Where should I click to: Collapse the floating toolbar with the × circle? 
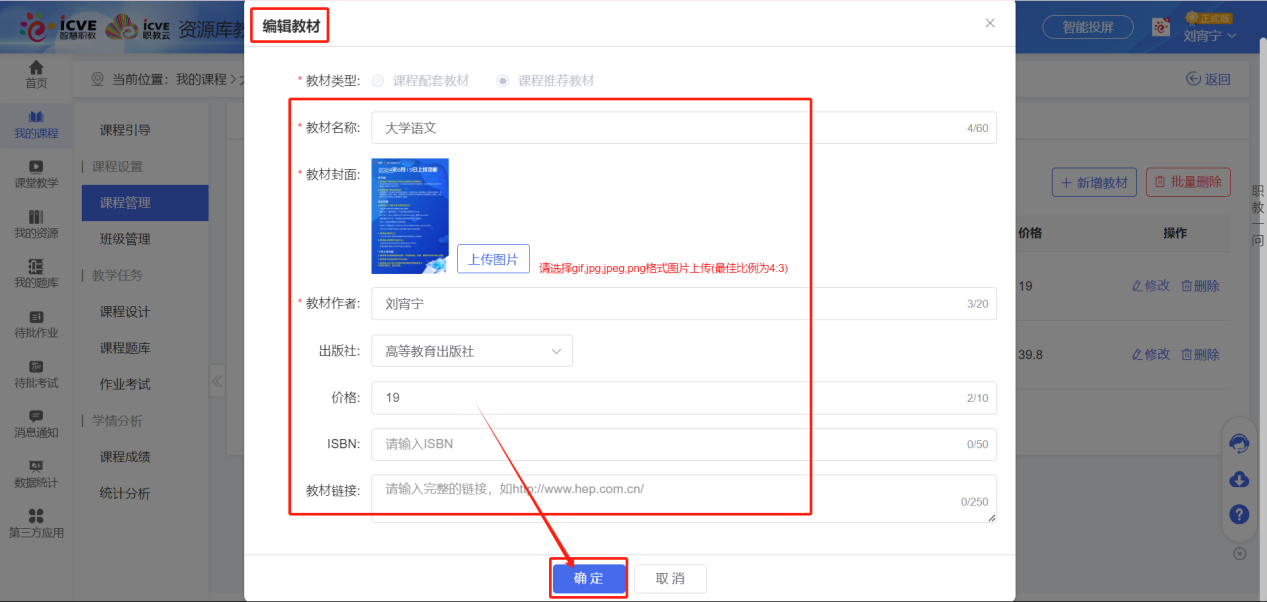1238,552
